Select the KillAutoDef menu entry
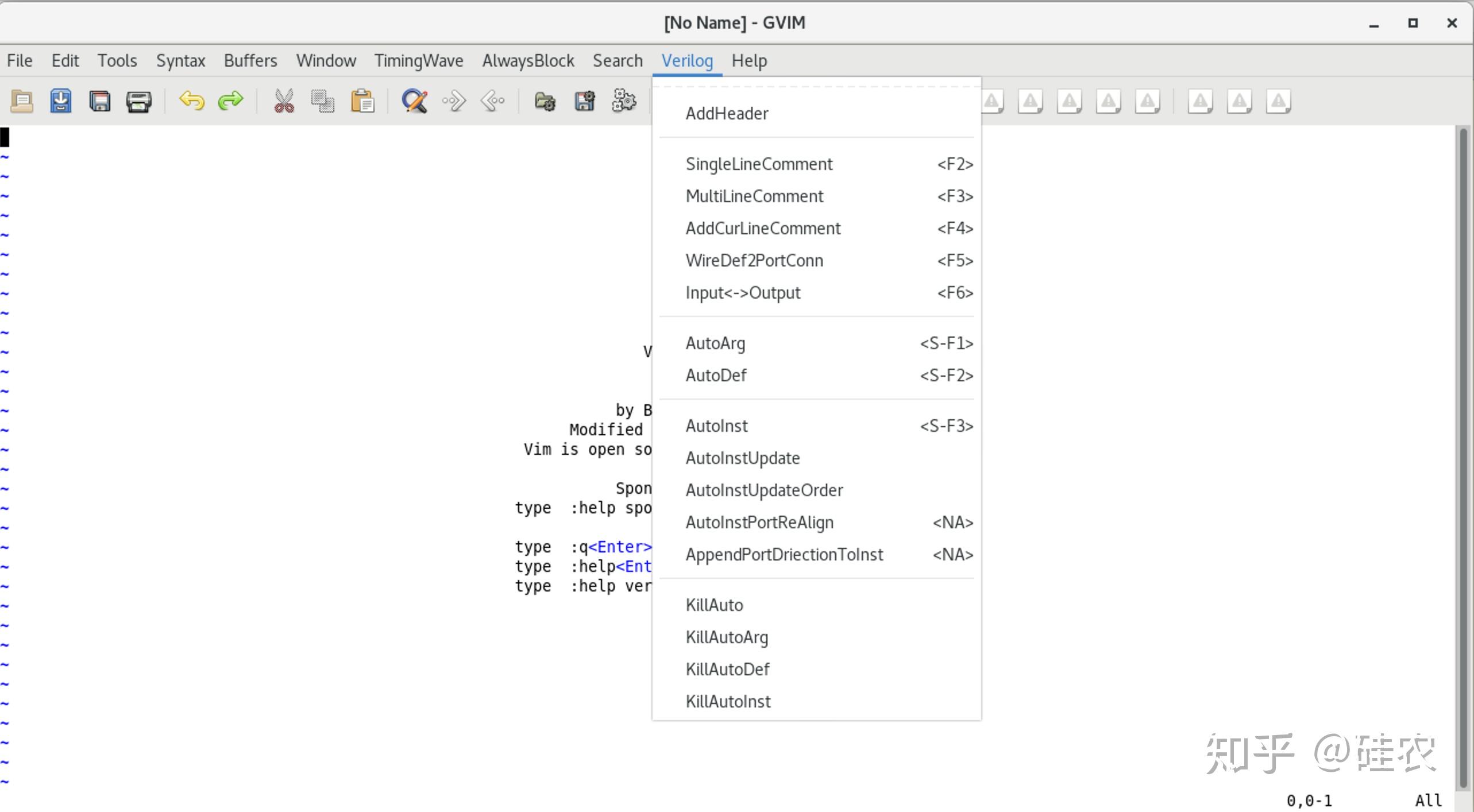 (x=727, y=670)
